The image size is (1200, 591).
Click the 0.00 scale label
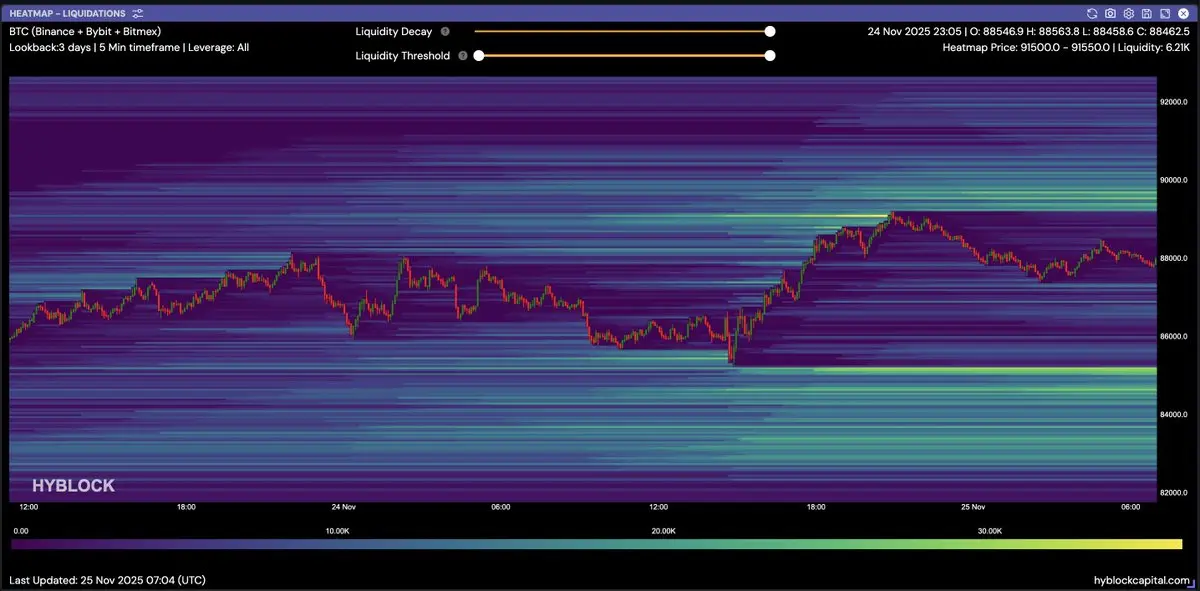click(22, 531)
